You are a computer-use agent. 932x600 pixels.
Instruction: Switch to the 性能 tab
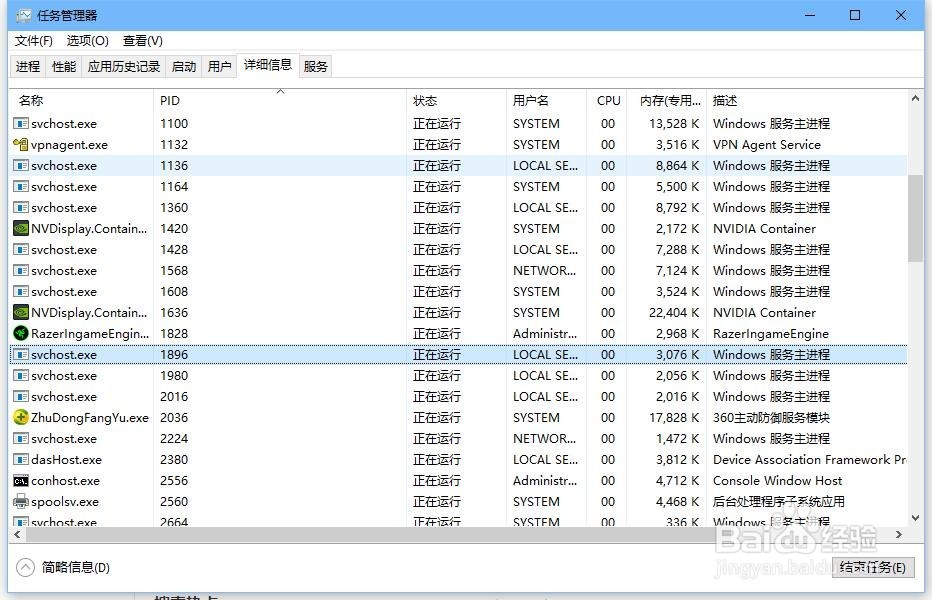64,67
